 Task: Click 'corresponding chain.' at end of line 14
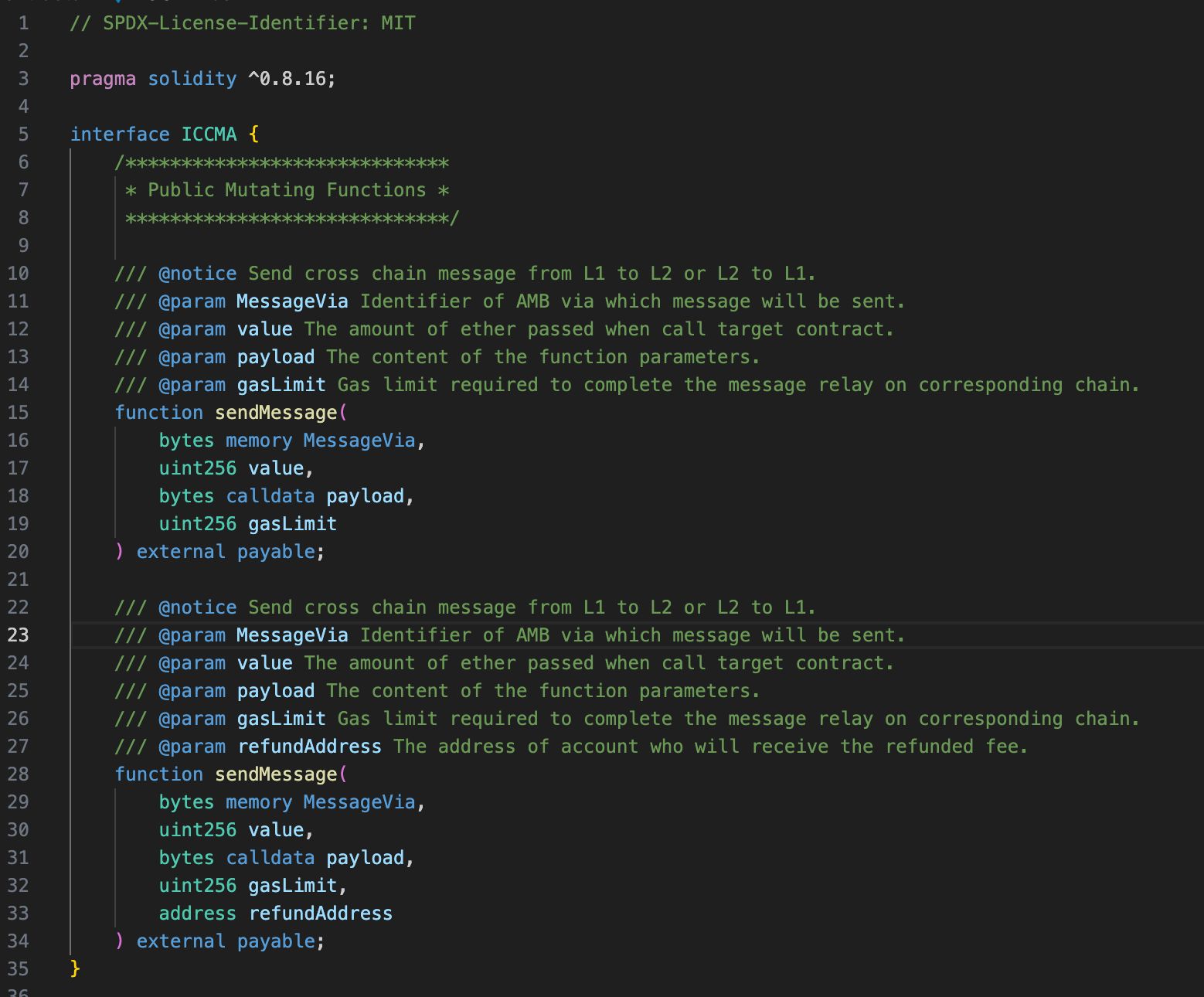(1029, 385)
